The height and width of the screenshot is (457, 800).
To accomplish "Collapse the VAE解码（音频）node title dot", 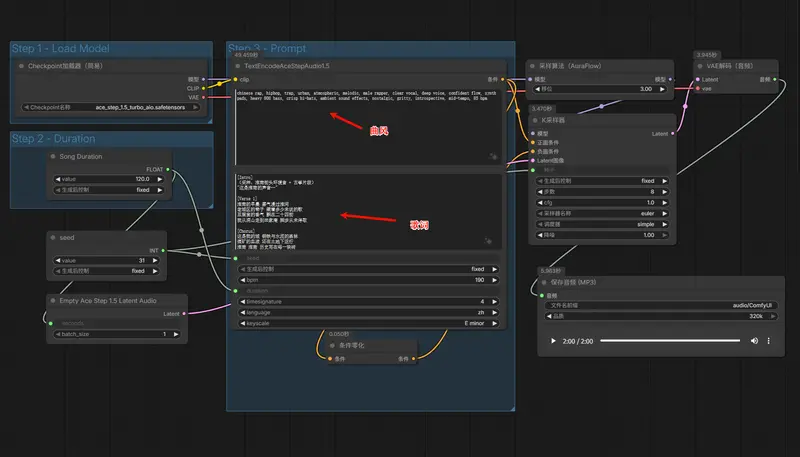I will point(700,66).
